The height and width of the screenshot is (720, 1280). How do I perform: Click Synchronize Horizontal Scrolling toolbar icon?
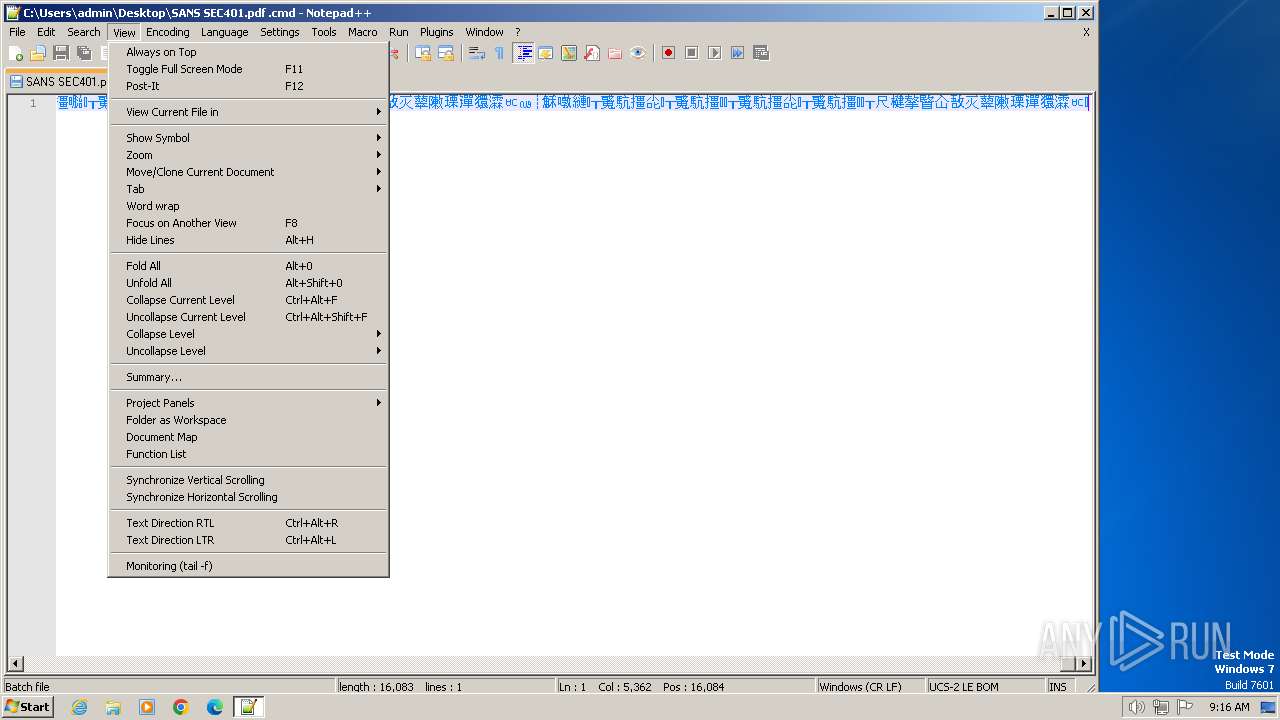(x=446, y=53)
